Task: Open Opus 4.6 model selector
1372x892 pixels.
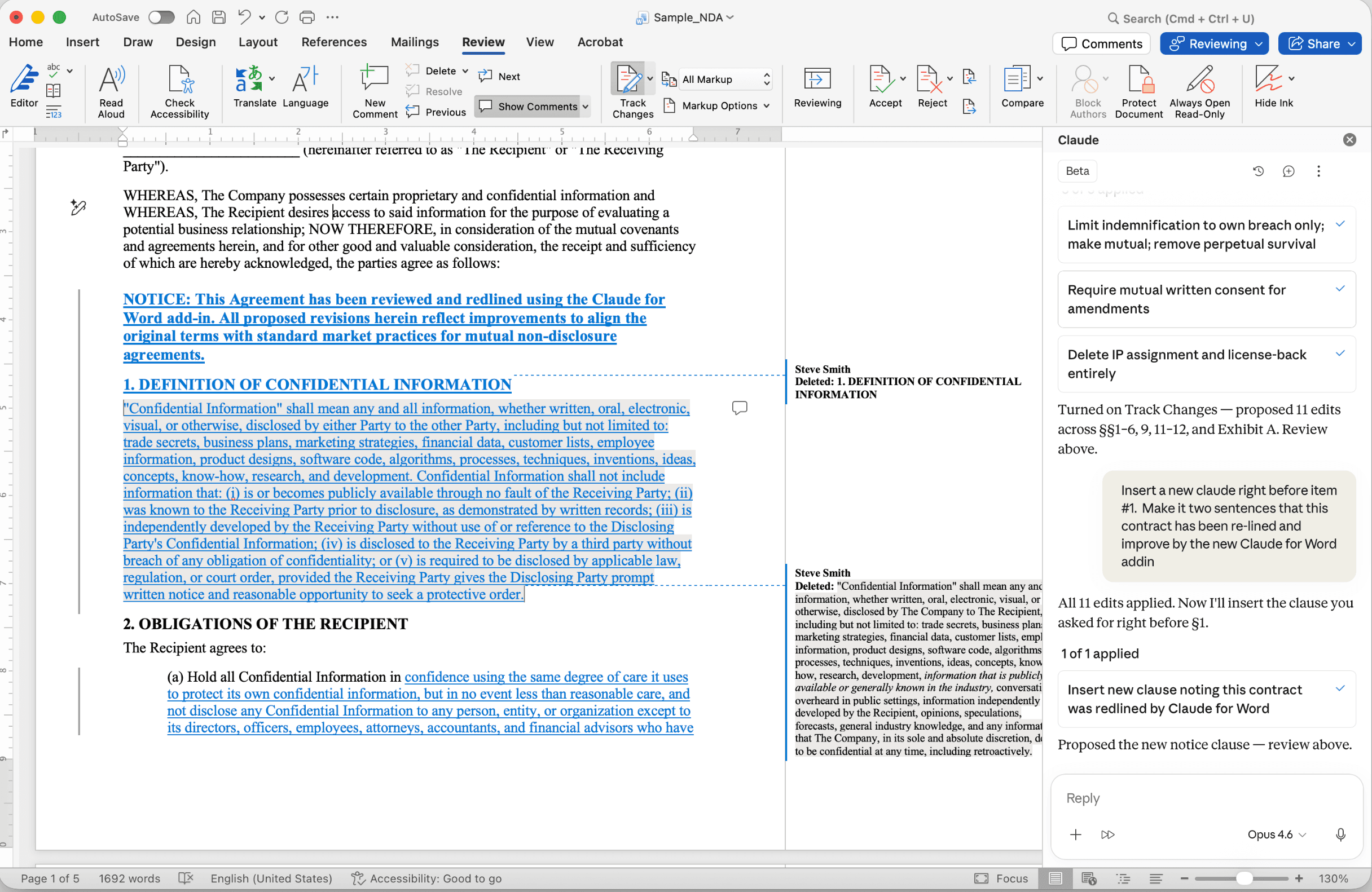Action: [1276, 834]
